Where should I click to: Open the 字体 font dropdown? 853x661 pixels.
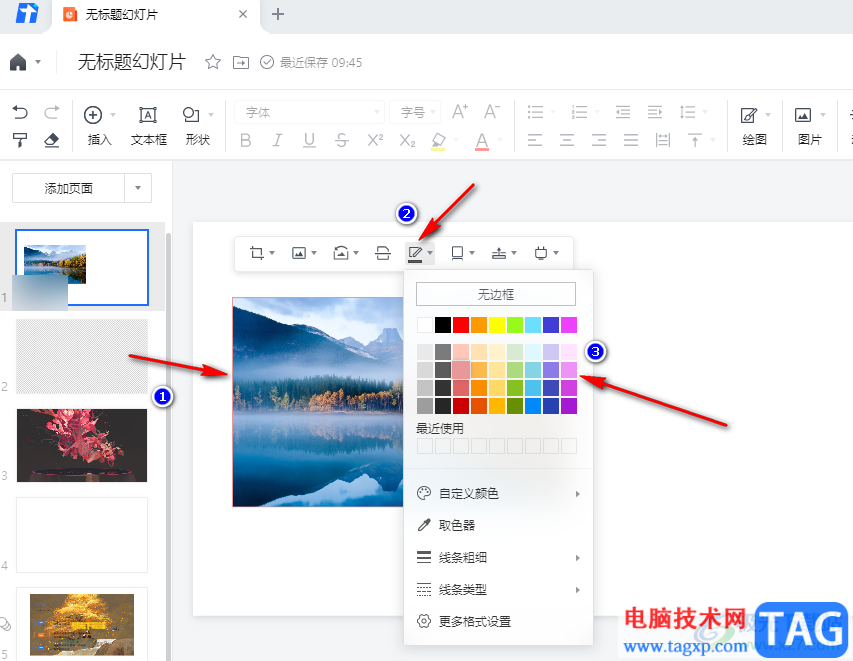pyautogui.click(x=310, y=113)
